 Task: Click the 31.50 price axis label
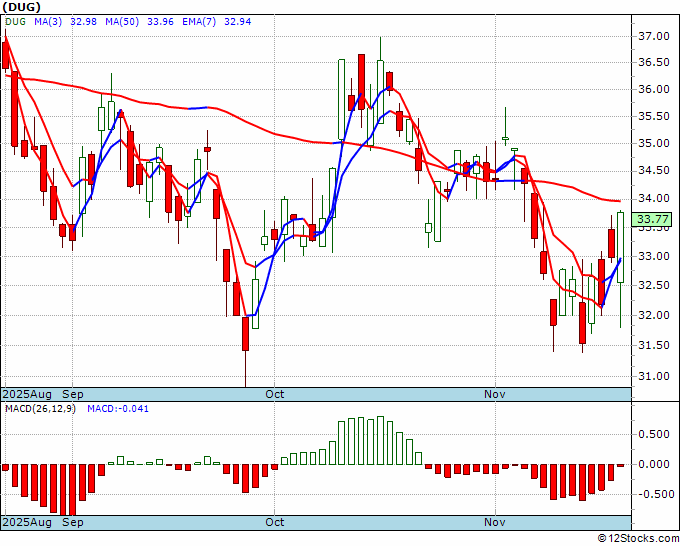[x=654, y=346]
